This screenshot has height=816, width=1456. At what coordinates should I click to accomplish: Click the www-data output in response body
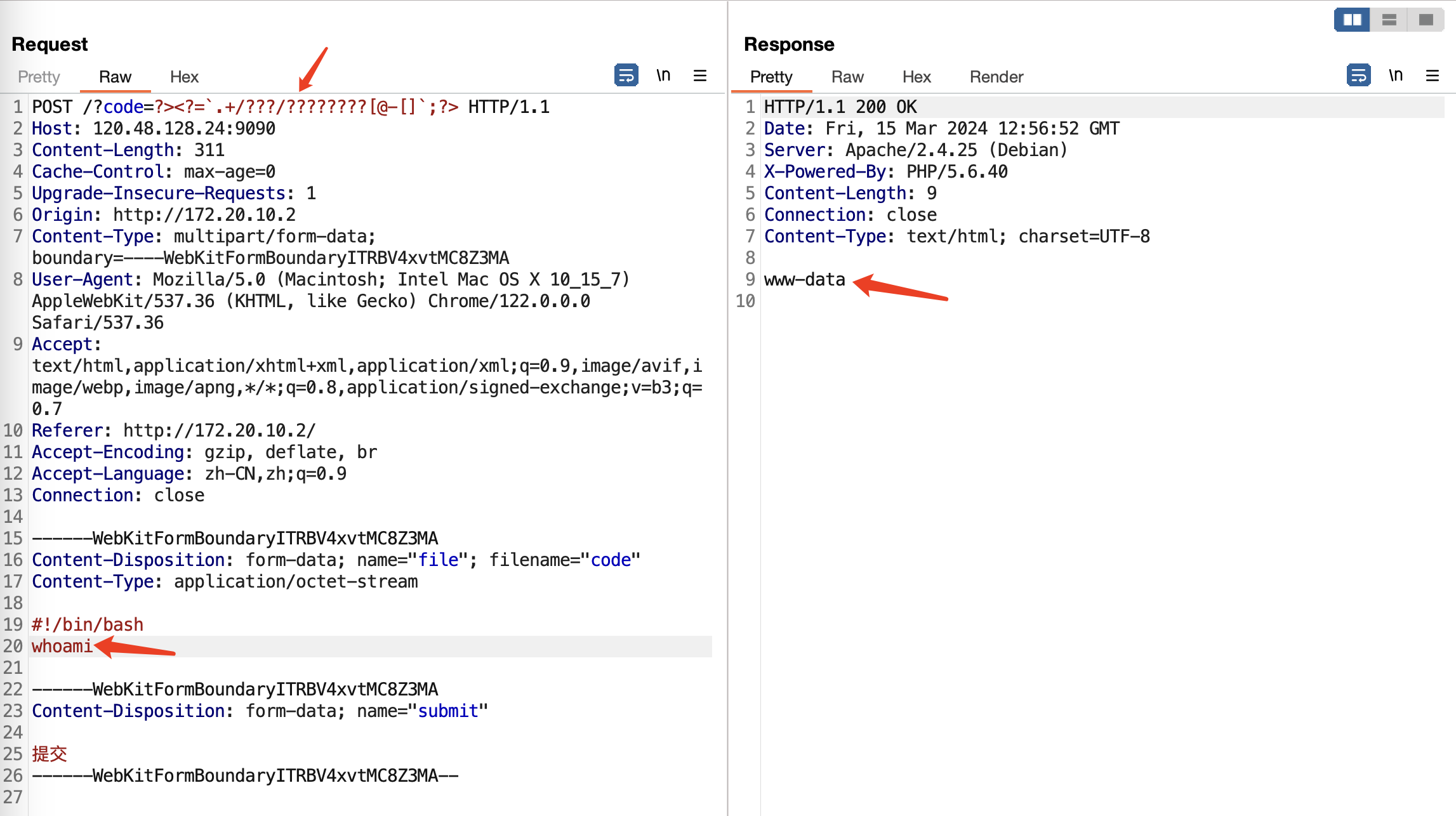coord(805,279)
